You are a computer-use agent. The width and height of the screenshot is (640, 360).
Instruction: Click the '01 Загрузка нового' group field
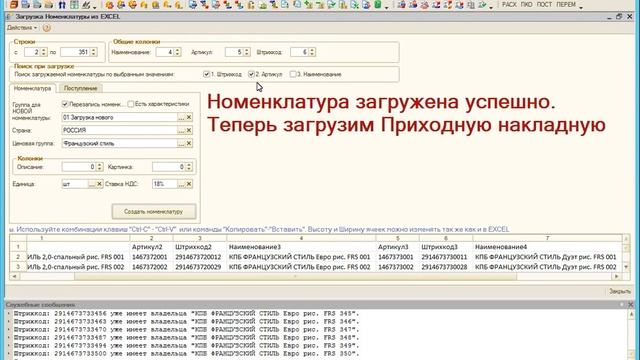119,118
